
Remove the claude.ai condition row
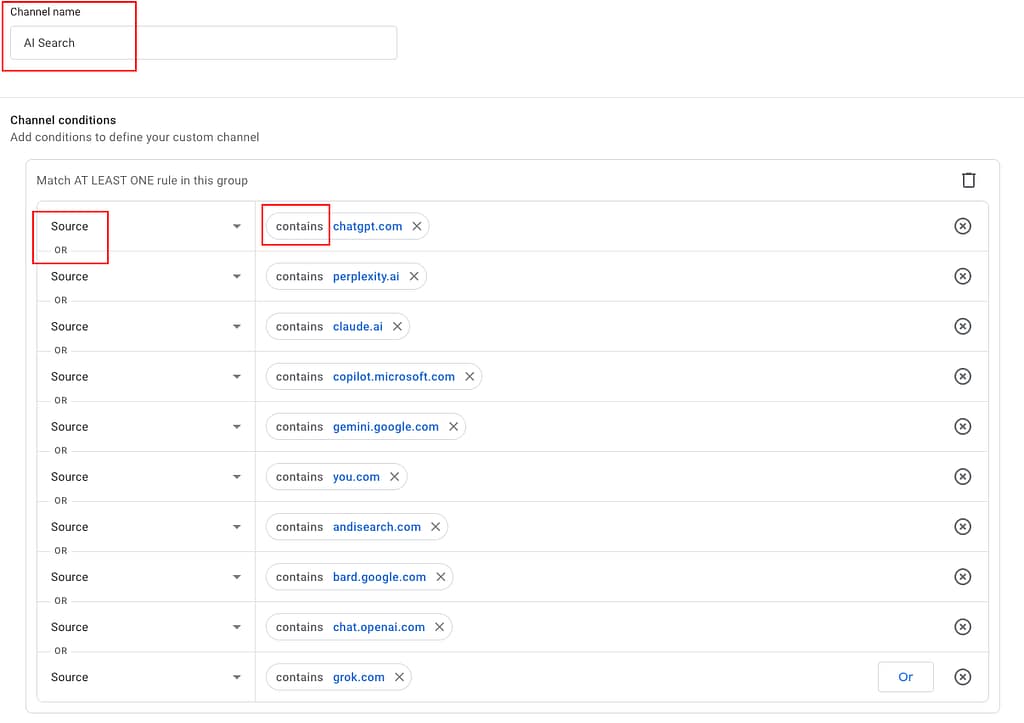[962, 326]
